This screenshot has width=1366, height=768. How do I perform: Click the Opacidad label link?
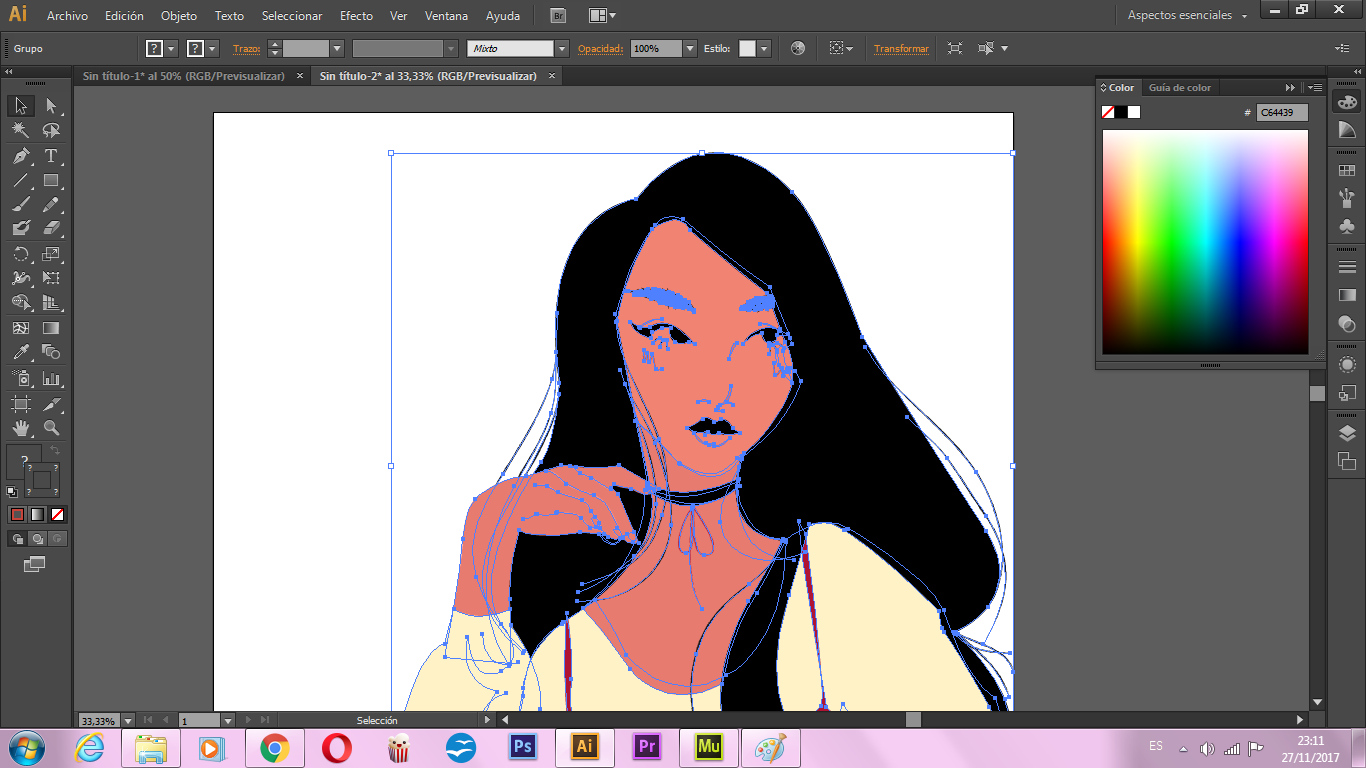601,49
